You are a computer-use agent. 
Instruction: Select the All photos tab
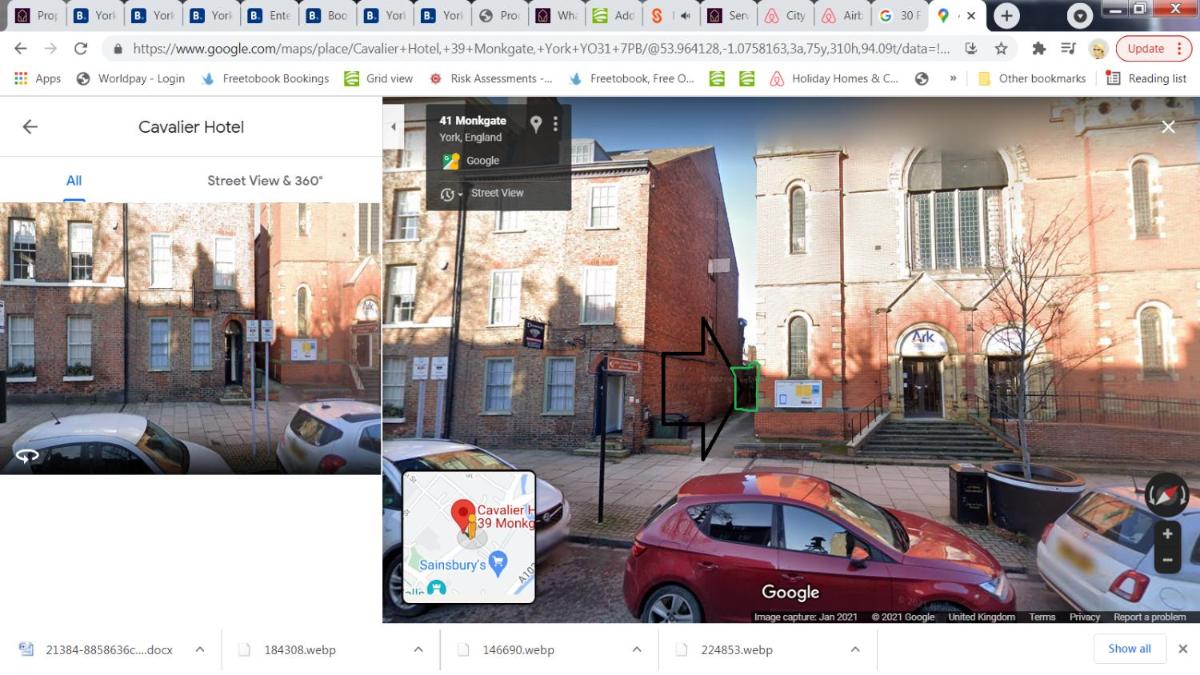coord(74,181)
